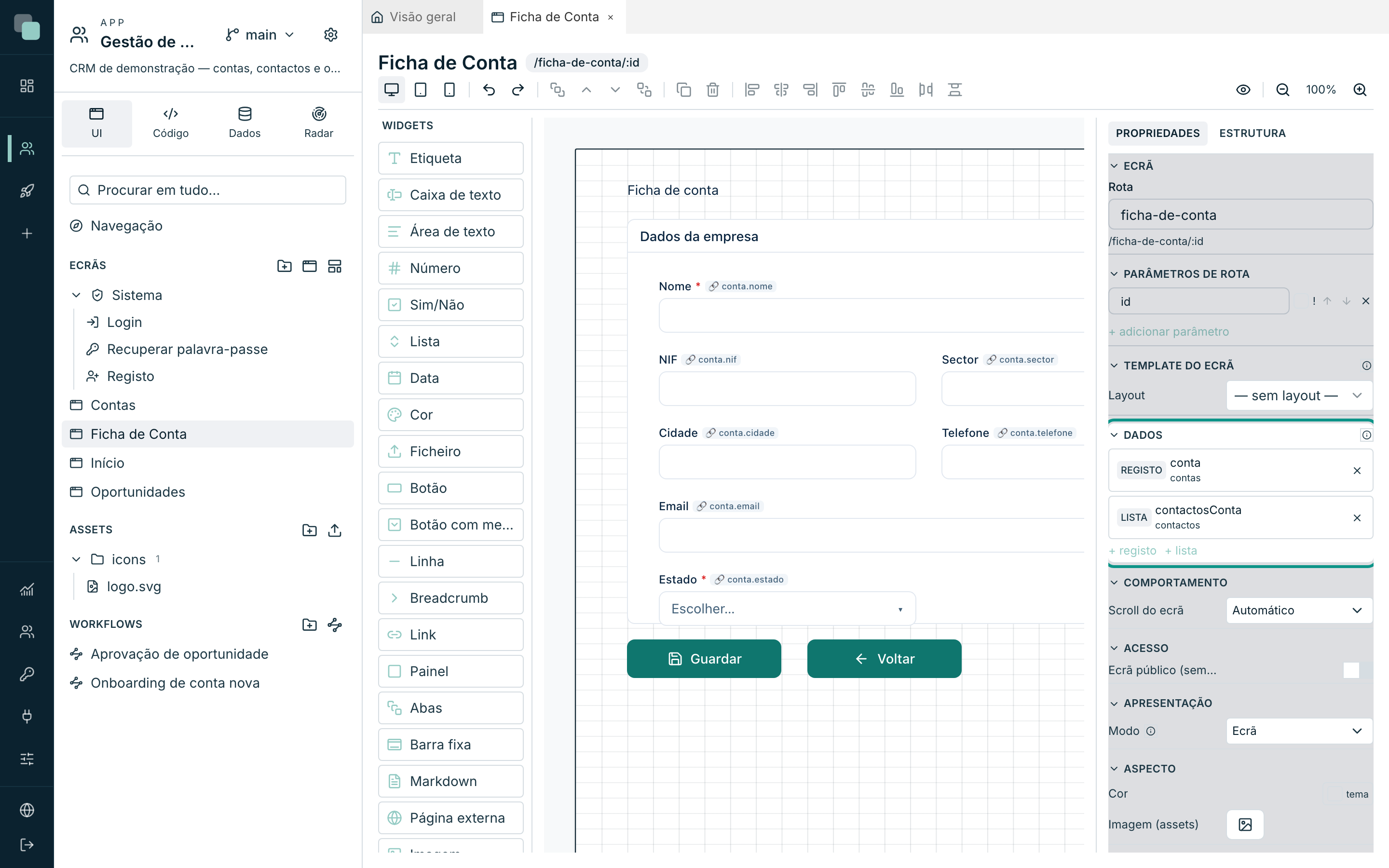Select PROPRIEDADES tab
Screen dimensions: 1389x868
(1157, 133)
